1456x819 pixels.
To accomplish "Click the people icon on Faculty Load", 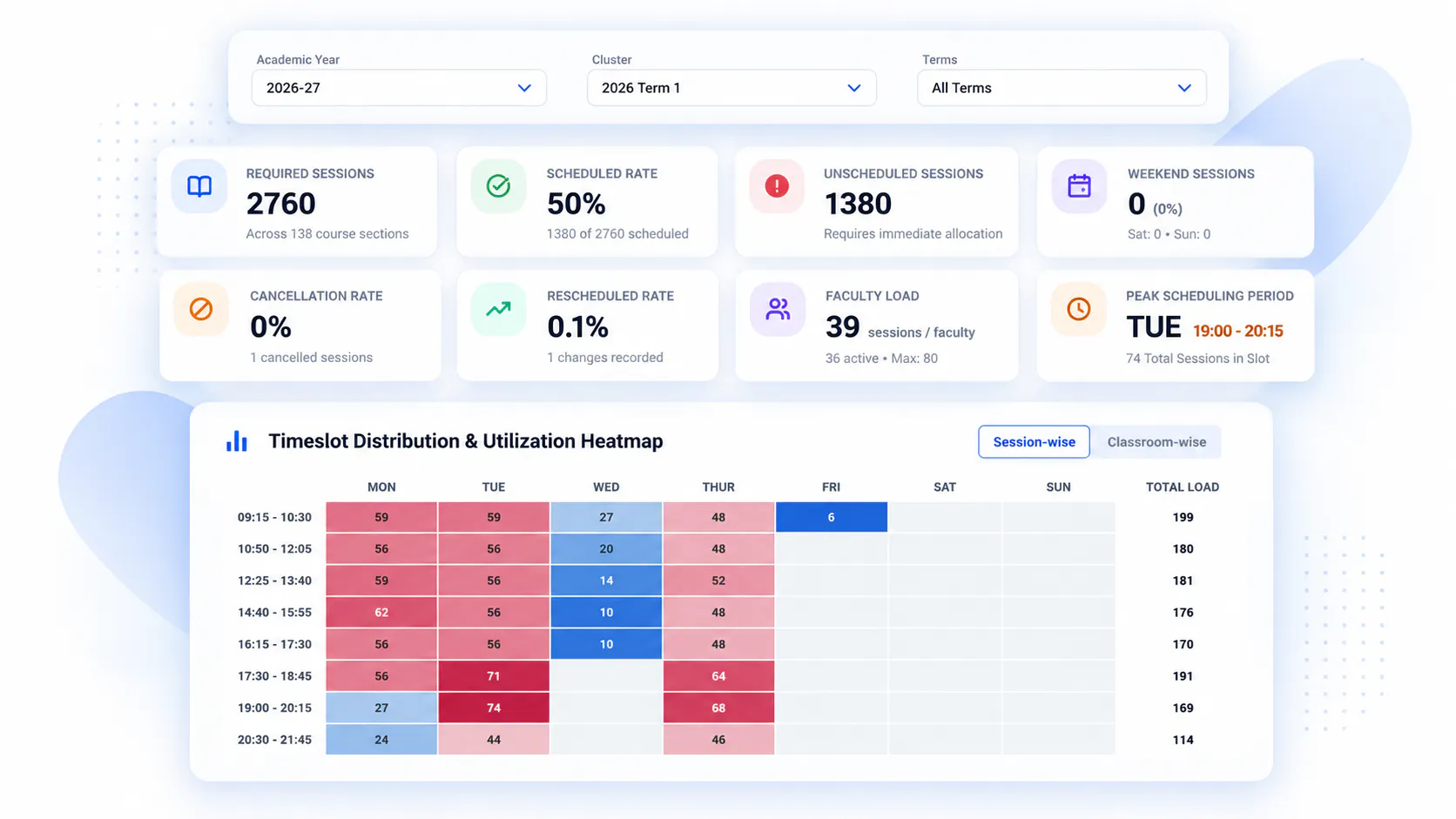I will pos(778,309).
